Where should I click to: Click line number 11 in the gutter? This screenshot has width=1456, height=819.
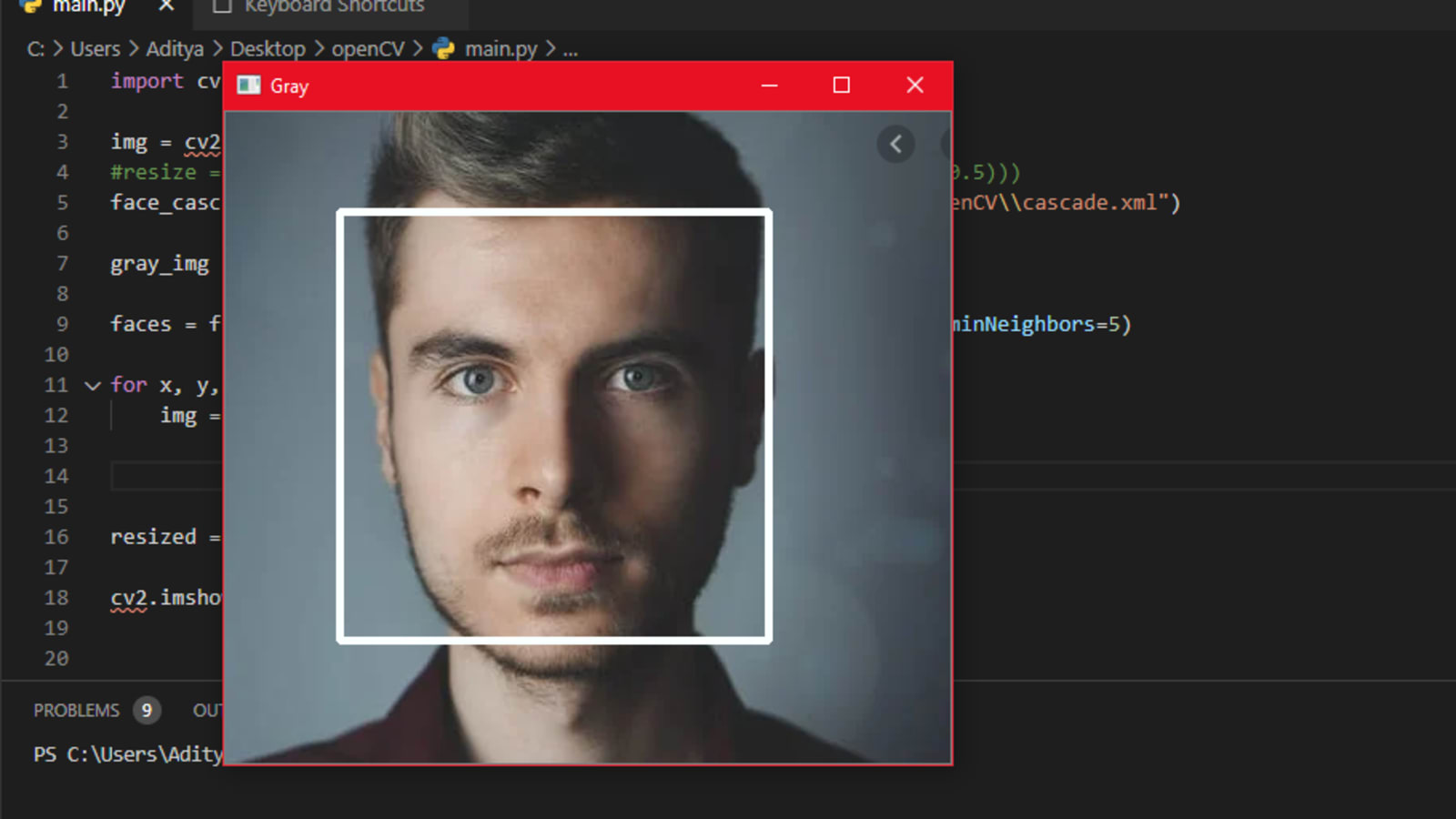56,385
